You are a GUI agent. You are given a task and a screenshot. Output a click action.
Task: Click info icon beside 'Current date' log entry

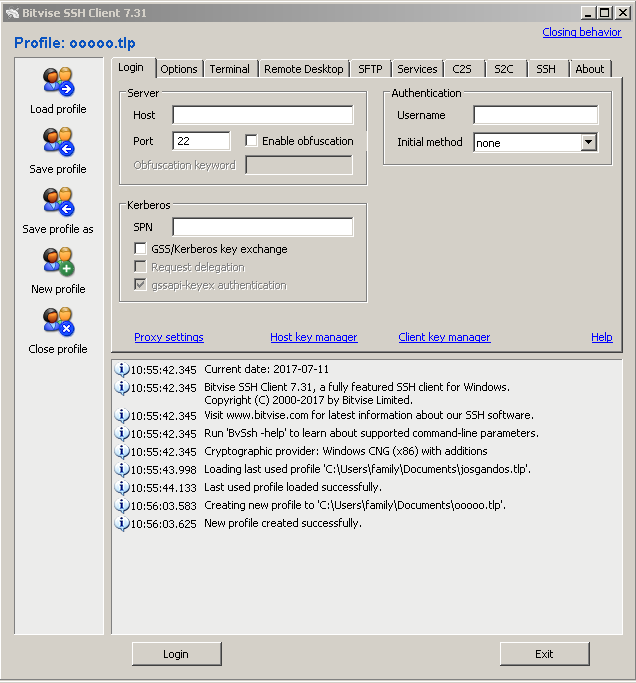(x=122, y=369)
